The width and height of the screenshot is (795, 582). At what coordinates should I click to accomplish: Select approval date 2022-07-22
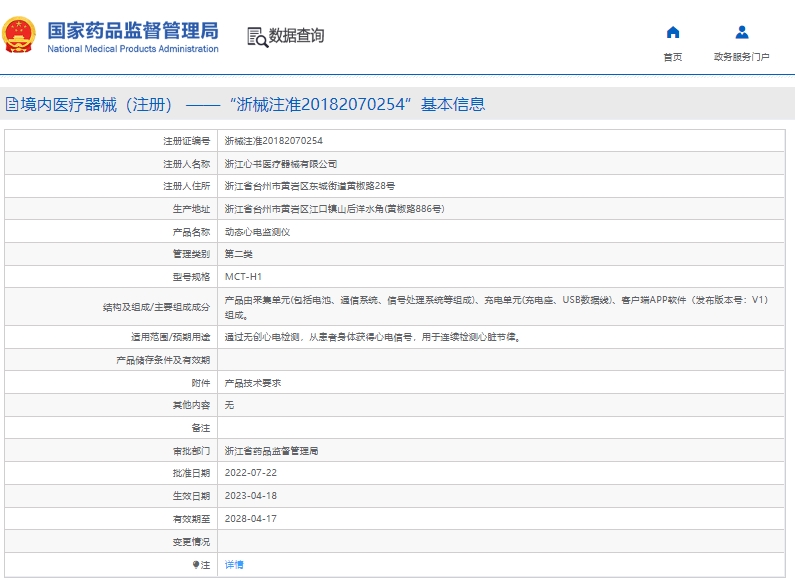pos(251,473)
